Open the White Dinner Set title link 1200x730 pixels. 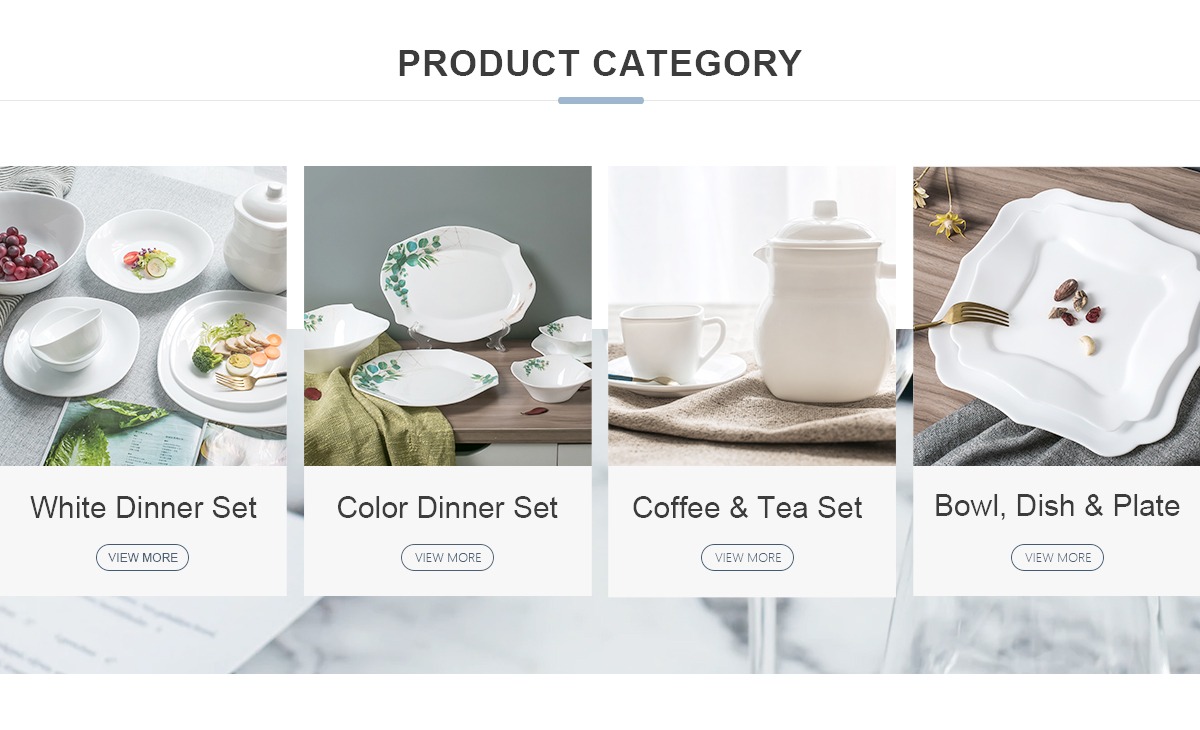coord(143,507)
